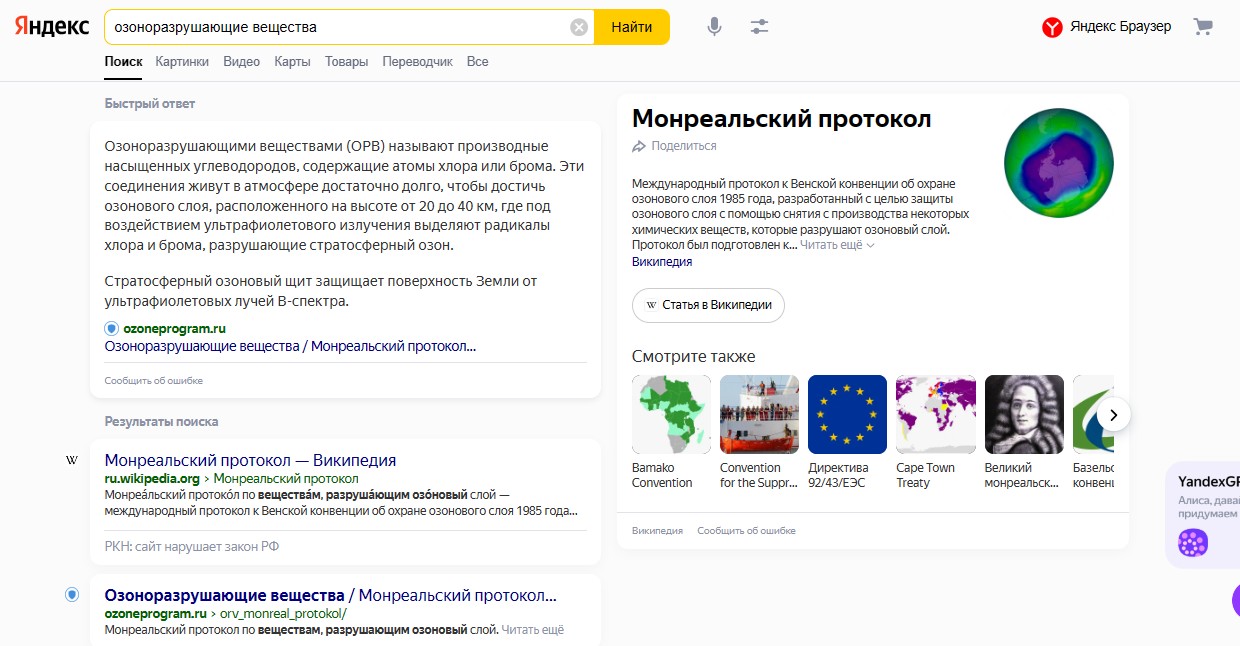Screen dimensions: 1240x646
Task: Click the share arrow icon next to Поделиться
Action: [639, 146]
